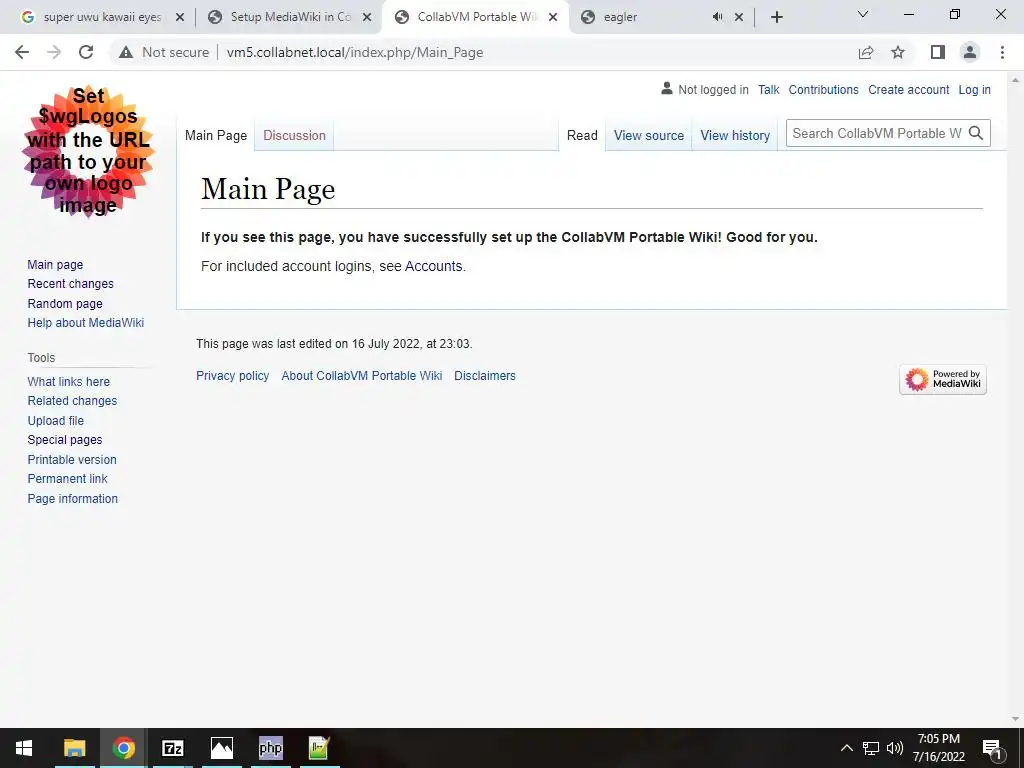Open the Contributions link

[x=823, y=89]
